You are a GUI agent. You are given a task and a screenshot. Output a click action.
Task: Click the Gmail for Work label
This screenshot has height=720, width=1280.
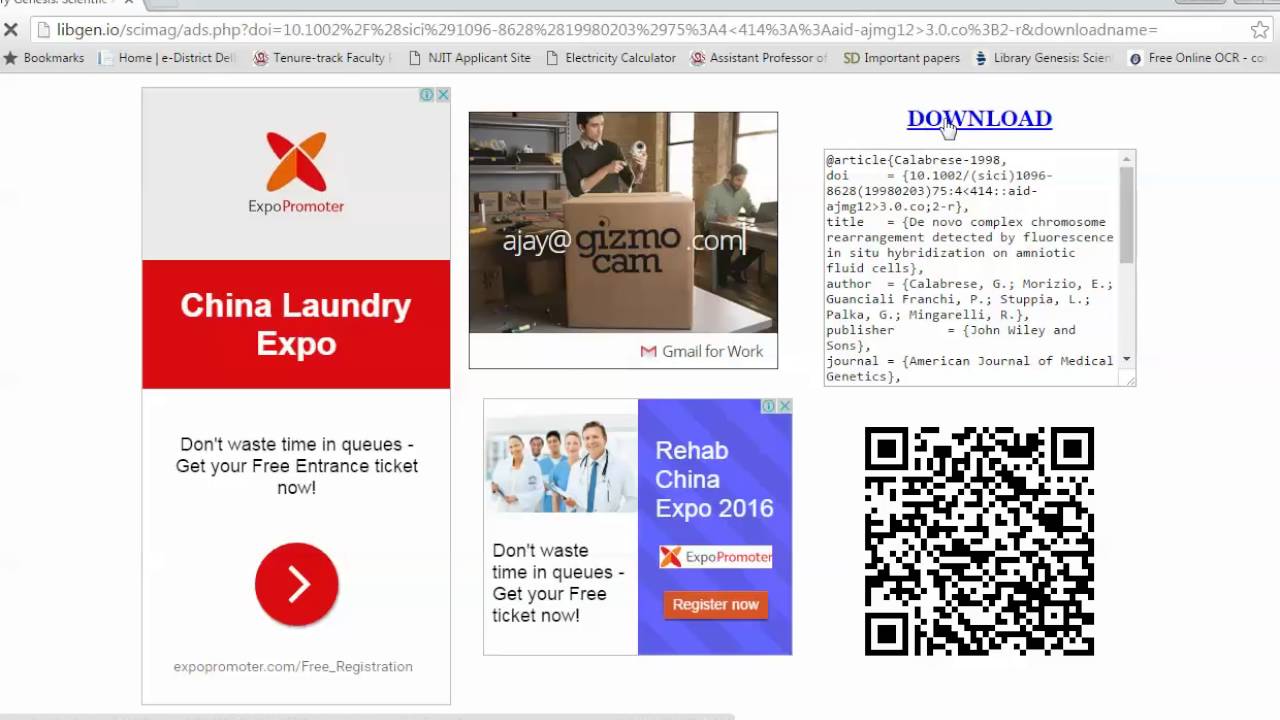click(701, 351)
